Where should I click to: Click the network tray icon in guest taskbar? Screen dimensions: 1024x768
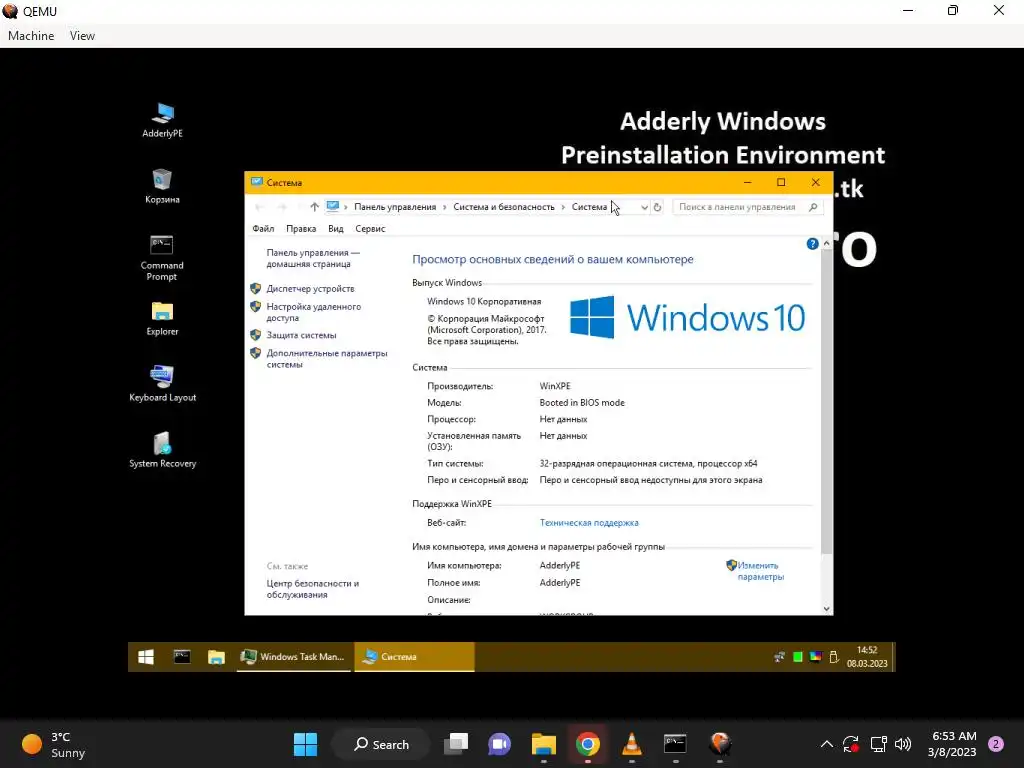779,657
